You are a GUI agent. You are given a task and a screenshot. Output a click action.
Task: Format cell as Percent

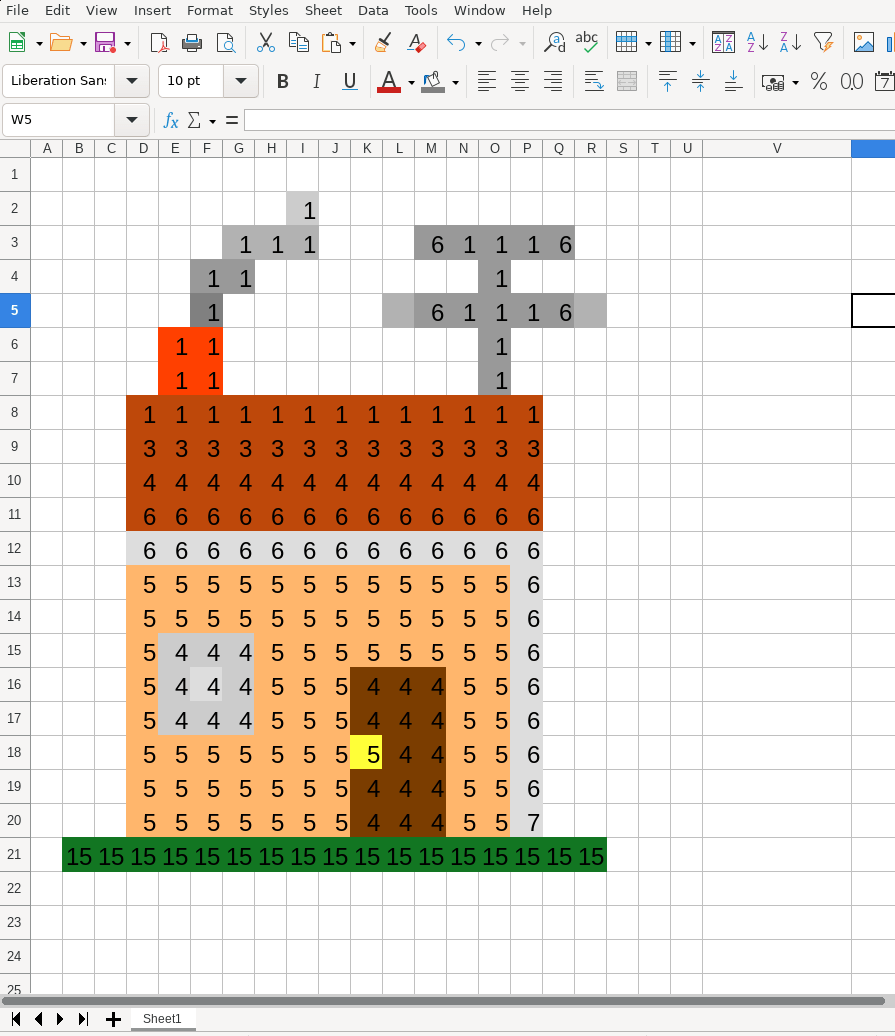click(819, 81)
